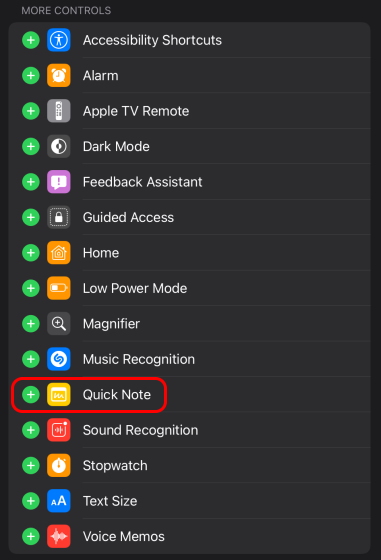Tap the Sound Recognition icon
Screen dimensions: 381x560
[x=59, y=430]
